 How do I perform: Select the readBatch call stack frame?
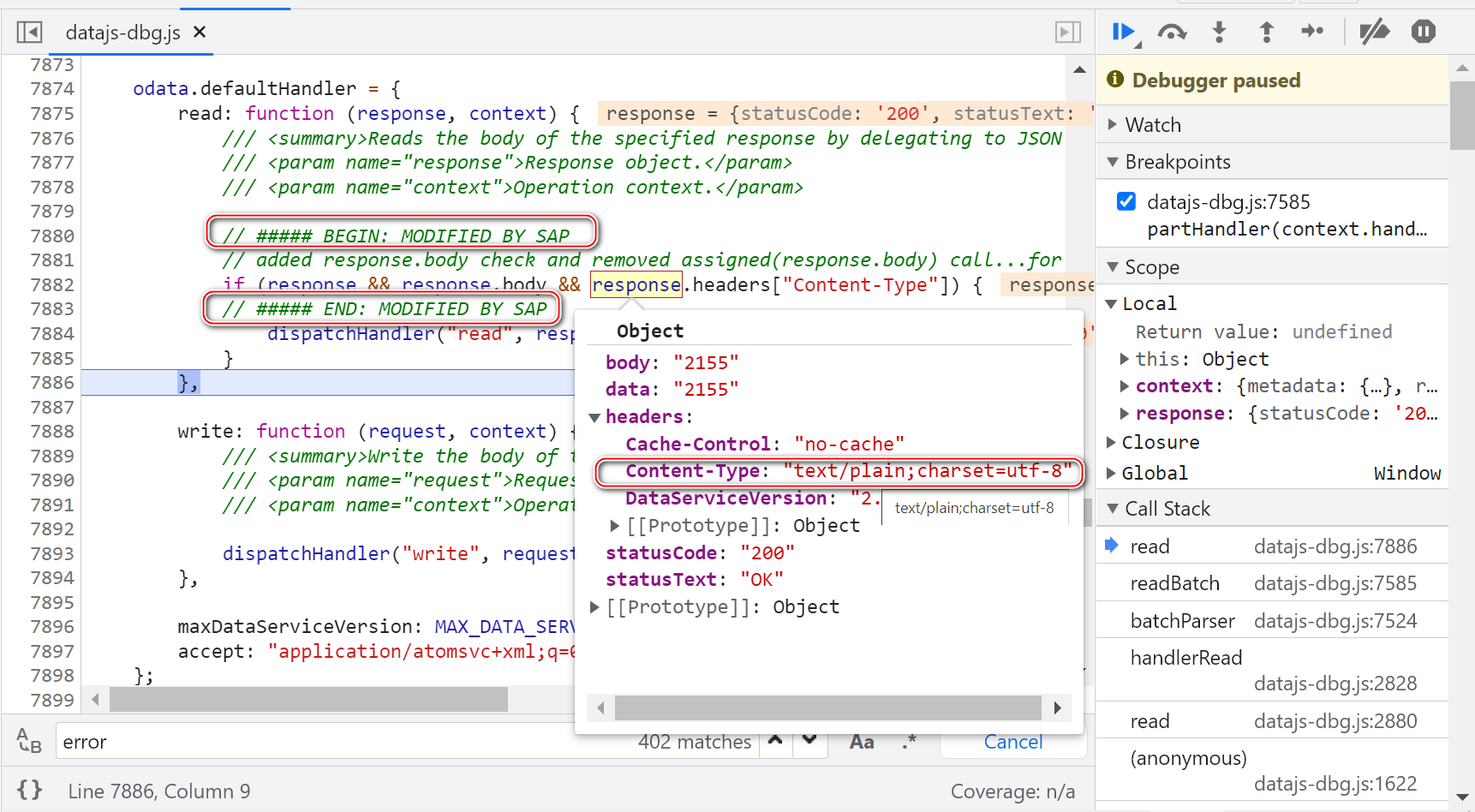coord(1272,583)
